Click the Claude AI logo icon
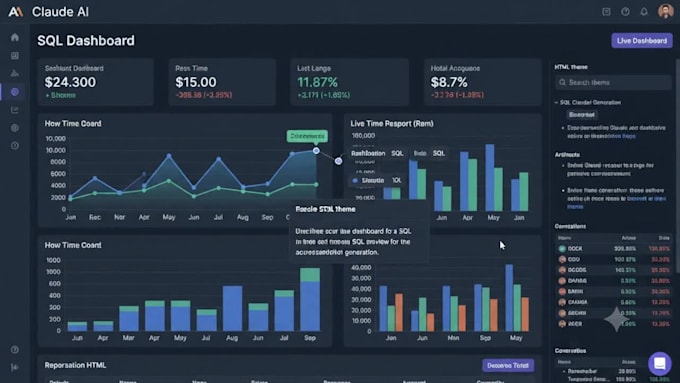680x383 pixels. point(16,12)
